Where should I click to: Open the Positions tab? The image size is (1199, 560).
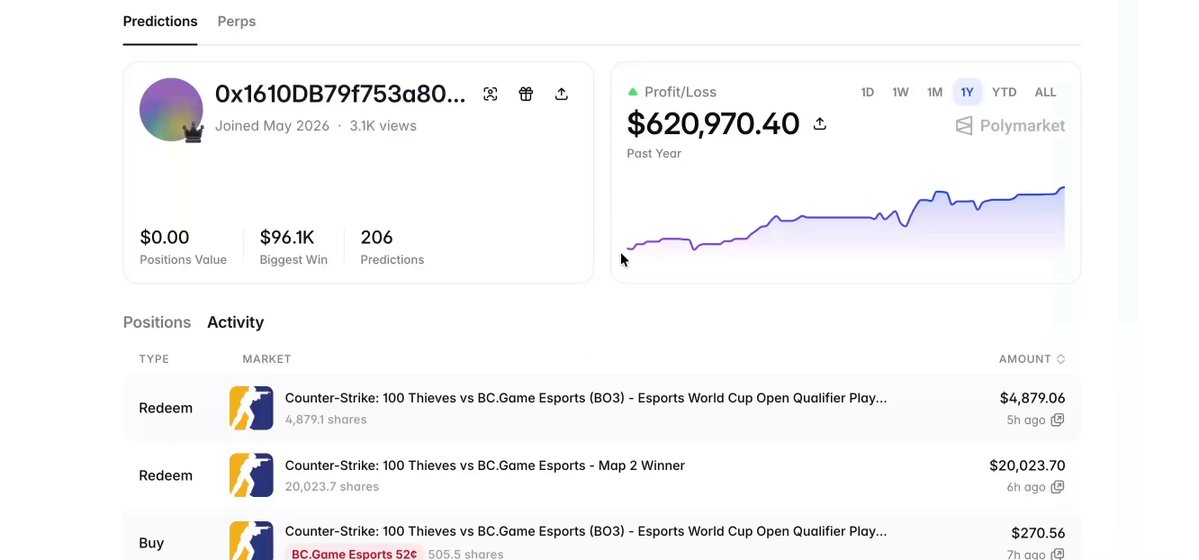pyautogui.click(x=157, y=322)
